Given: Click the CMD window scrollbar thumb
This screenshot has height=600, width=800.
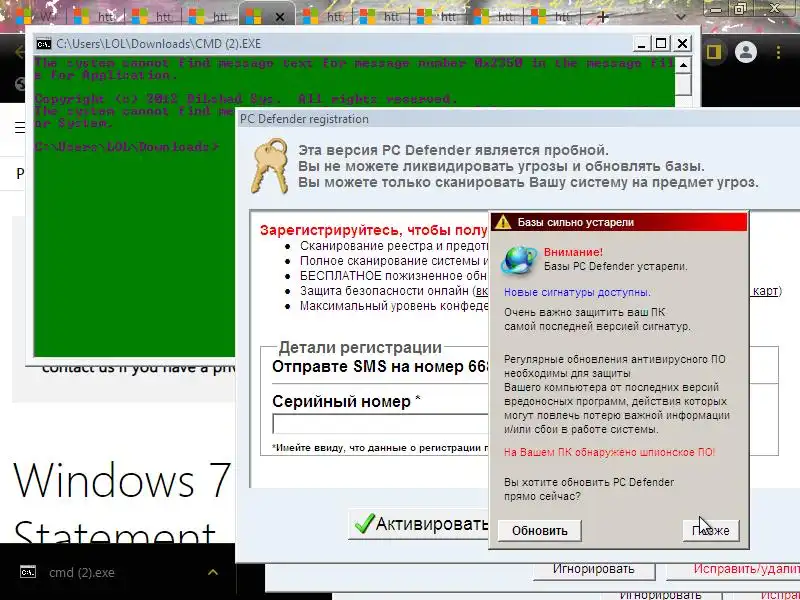Looking at the screenshot, I should (x=683, y=84).
